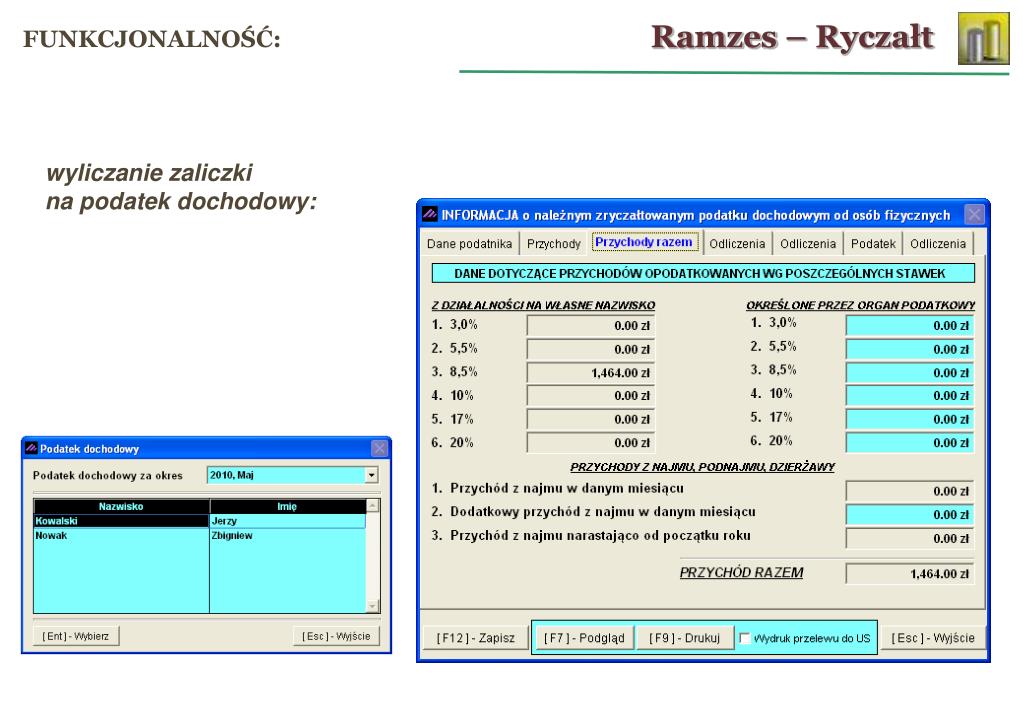Open the Podatek dochodowy za okres dropdown
This screenshot has height=708, width=1023.
(x=371, y=475)
